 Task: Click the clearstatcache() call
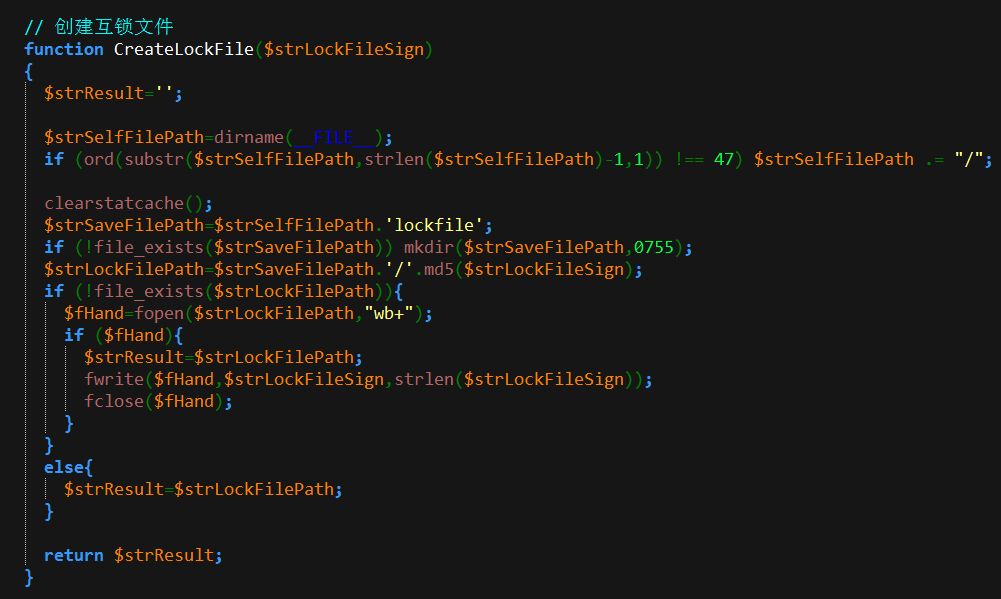[128, 203]
